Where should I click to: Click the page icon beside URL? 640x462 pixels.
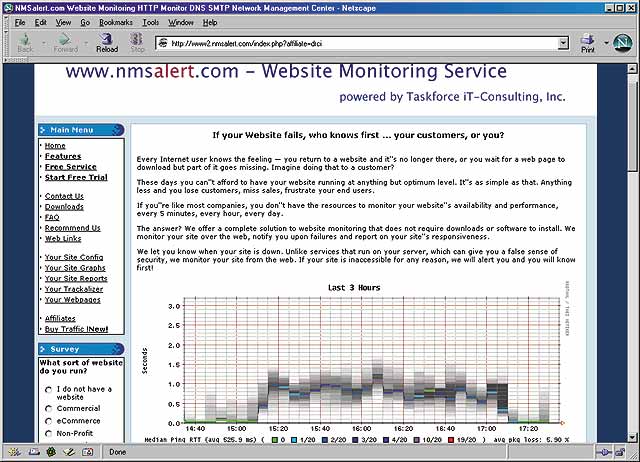163,43
